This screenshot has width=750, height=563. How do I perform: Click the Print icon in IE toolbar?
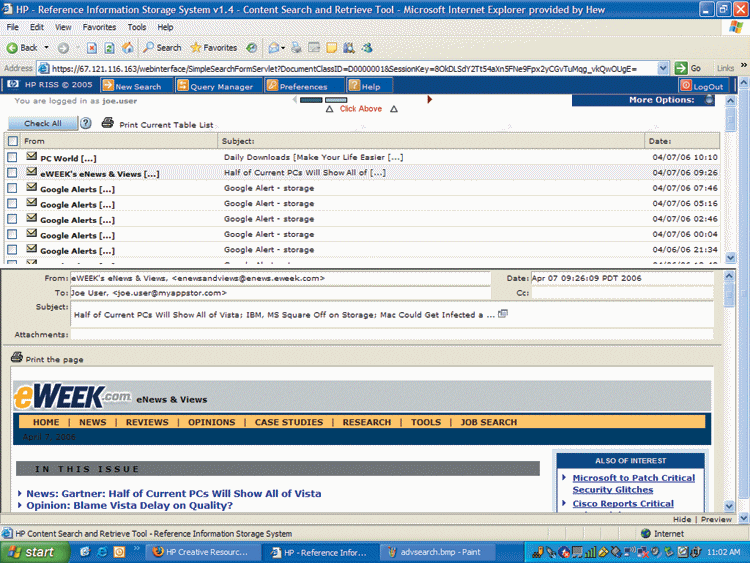coord(297,48)
